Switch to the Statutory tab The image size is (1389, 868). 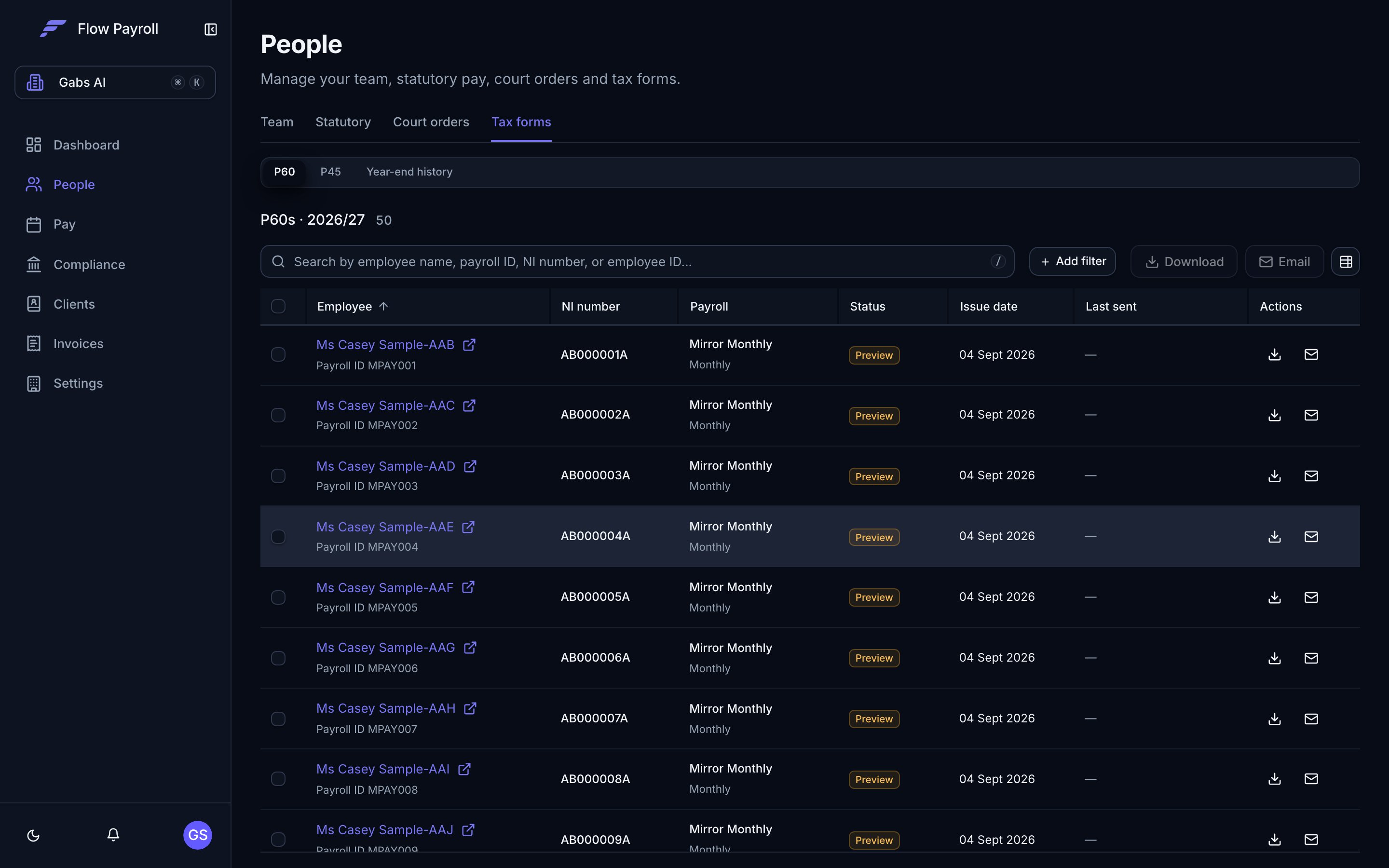[343, 122]
